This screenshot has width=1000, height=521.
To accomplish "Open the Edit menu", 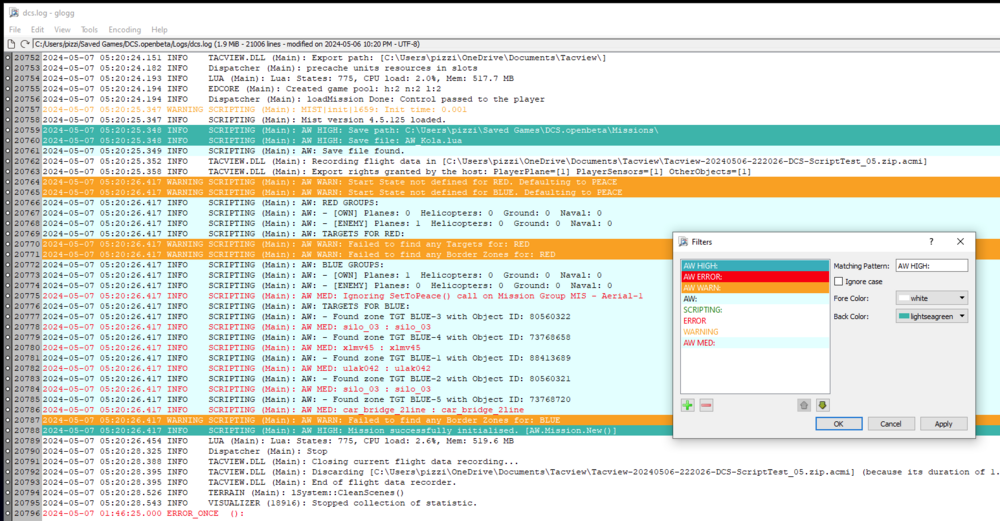I will [38, 29].
